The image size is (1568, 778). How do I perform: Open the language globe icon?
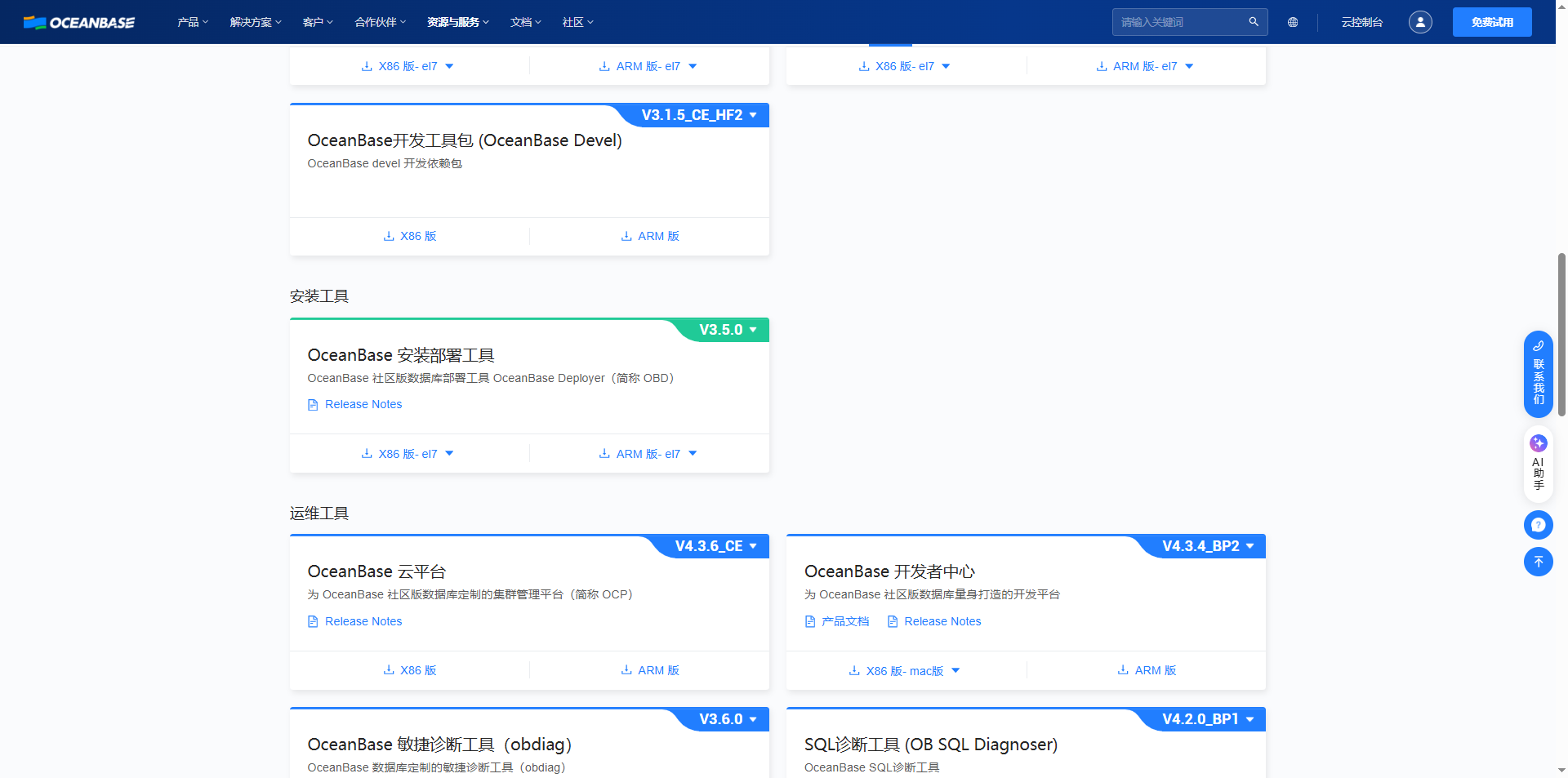[1293, 22]
